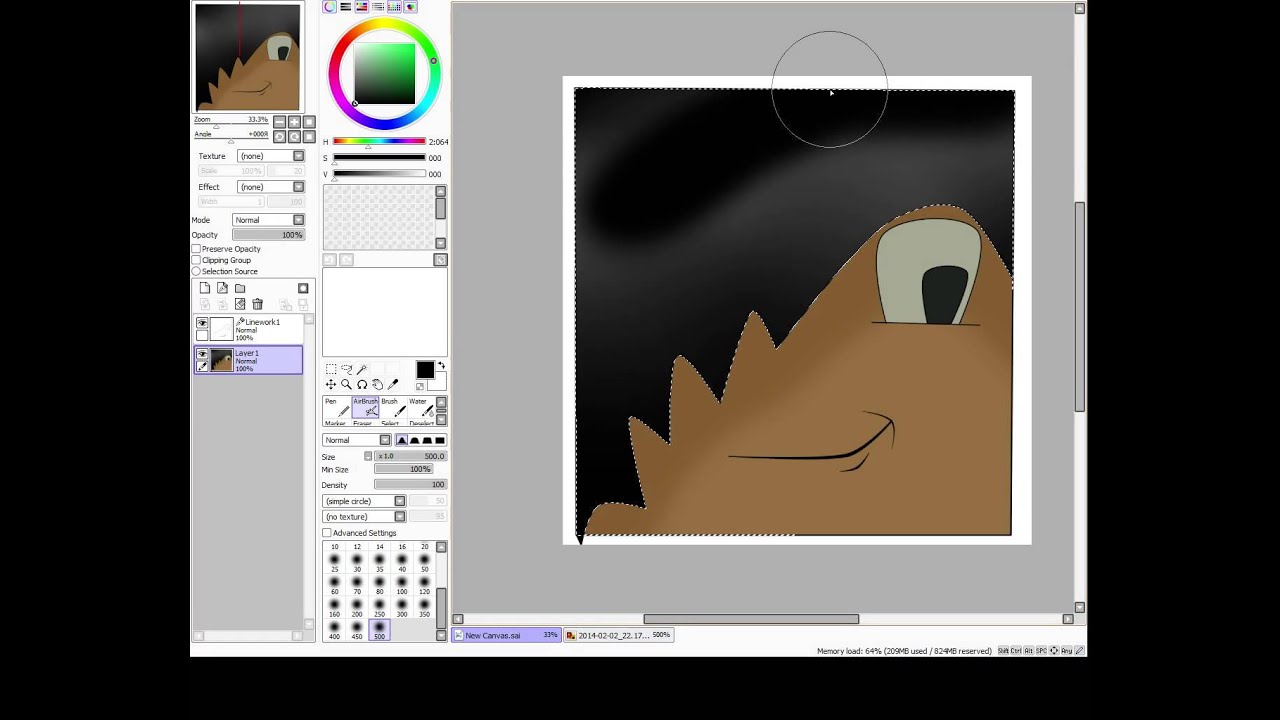Show the color mixer panel icon
1280x720 pixels.
378,7
